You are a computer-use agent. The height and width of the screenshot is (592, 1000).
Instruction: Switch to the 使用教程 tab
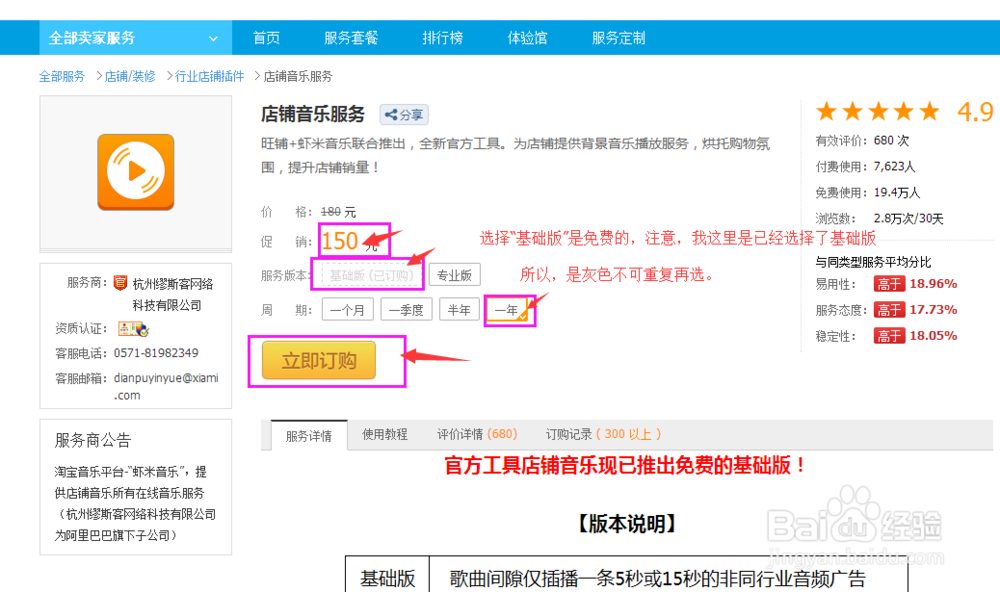(x=385, y=434)
